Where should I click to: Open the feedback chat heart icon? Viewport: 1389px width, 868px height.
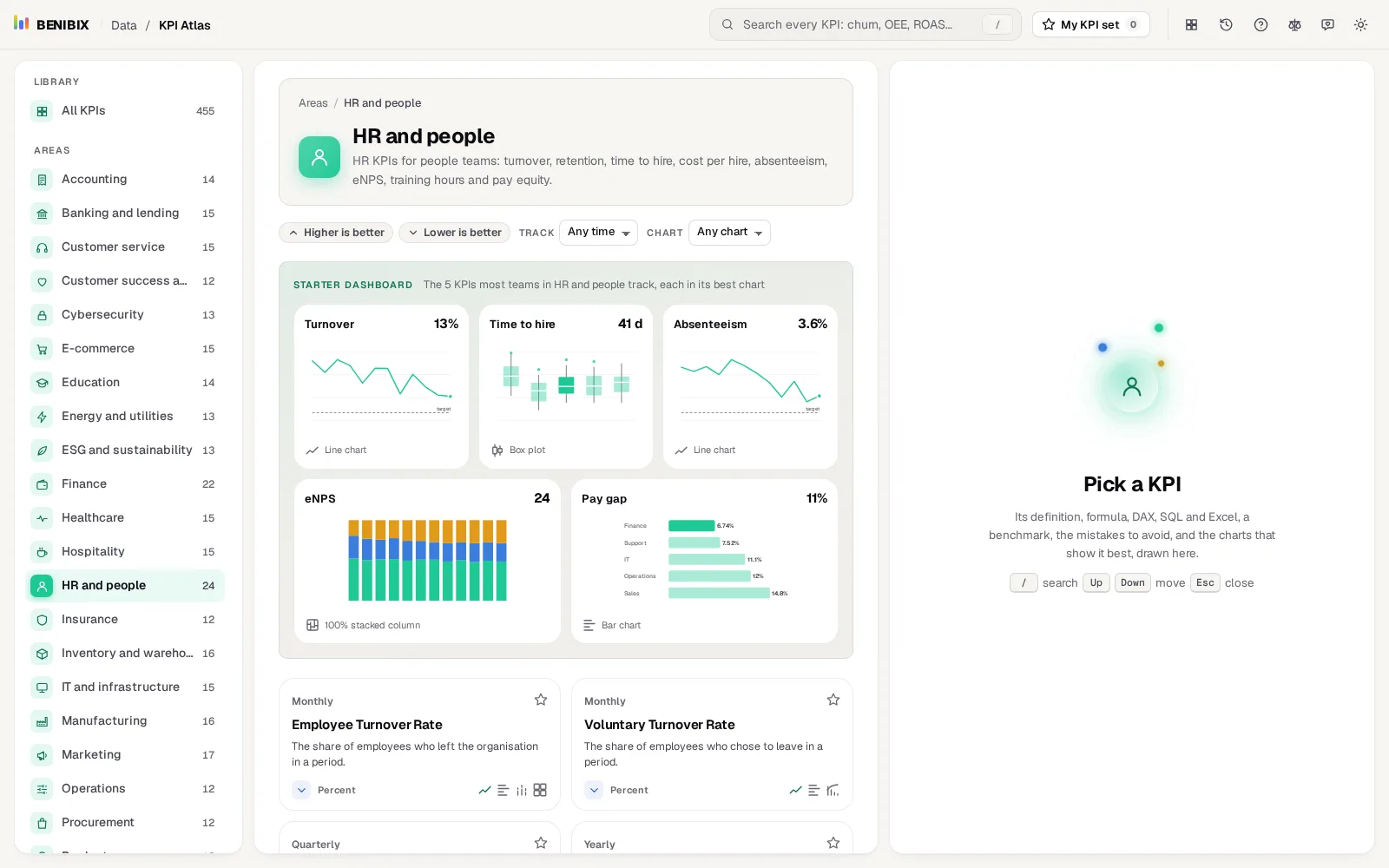1327,25
